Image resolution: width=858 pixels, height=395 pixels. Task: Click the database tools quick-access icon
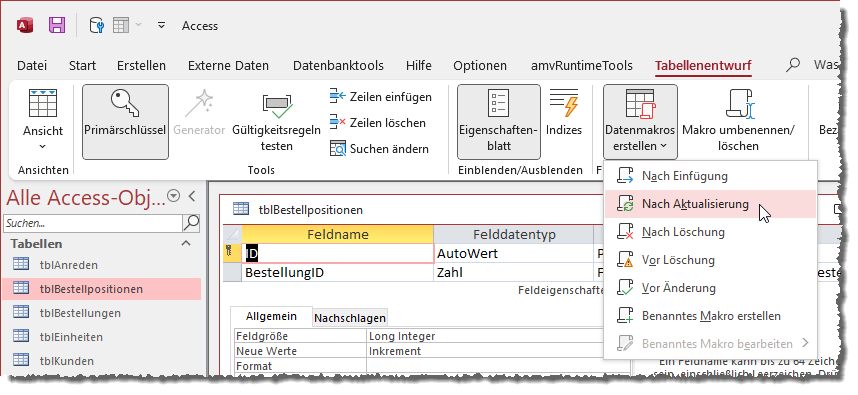96,25
